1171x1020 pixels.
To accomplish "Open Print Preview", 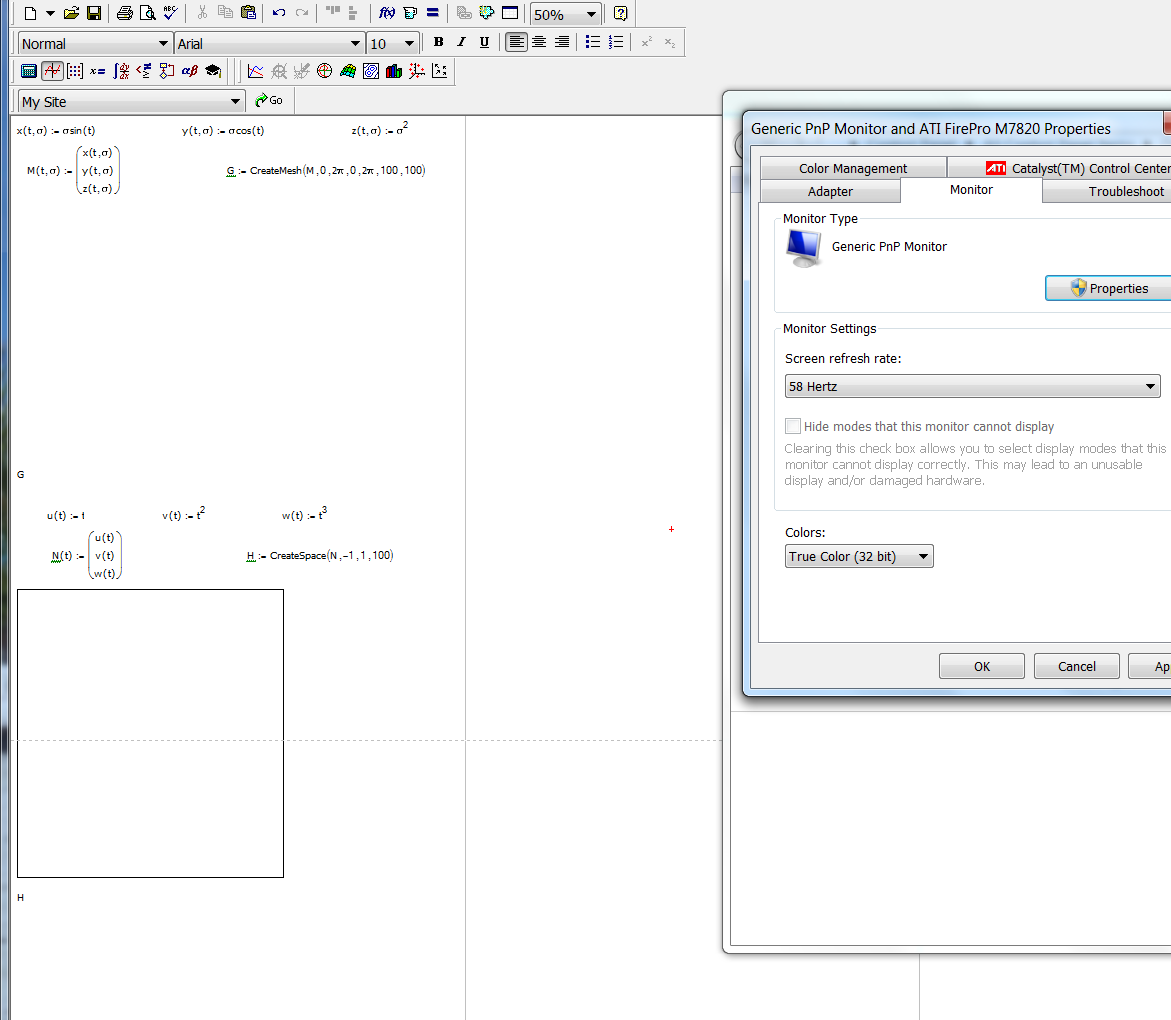I will click(x=148, y=13).
